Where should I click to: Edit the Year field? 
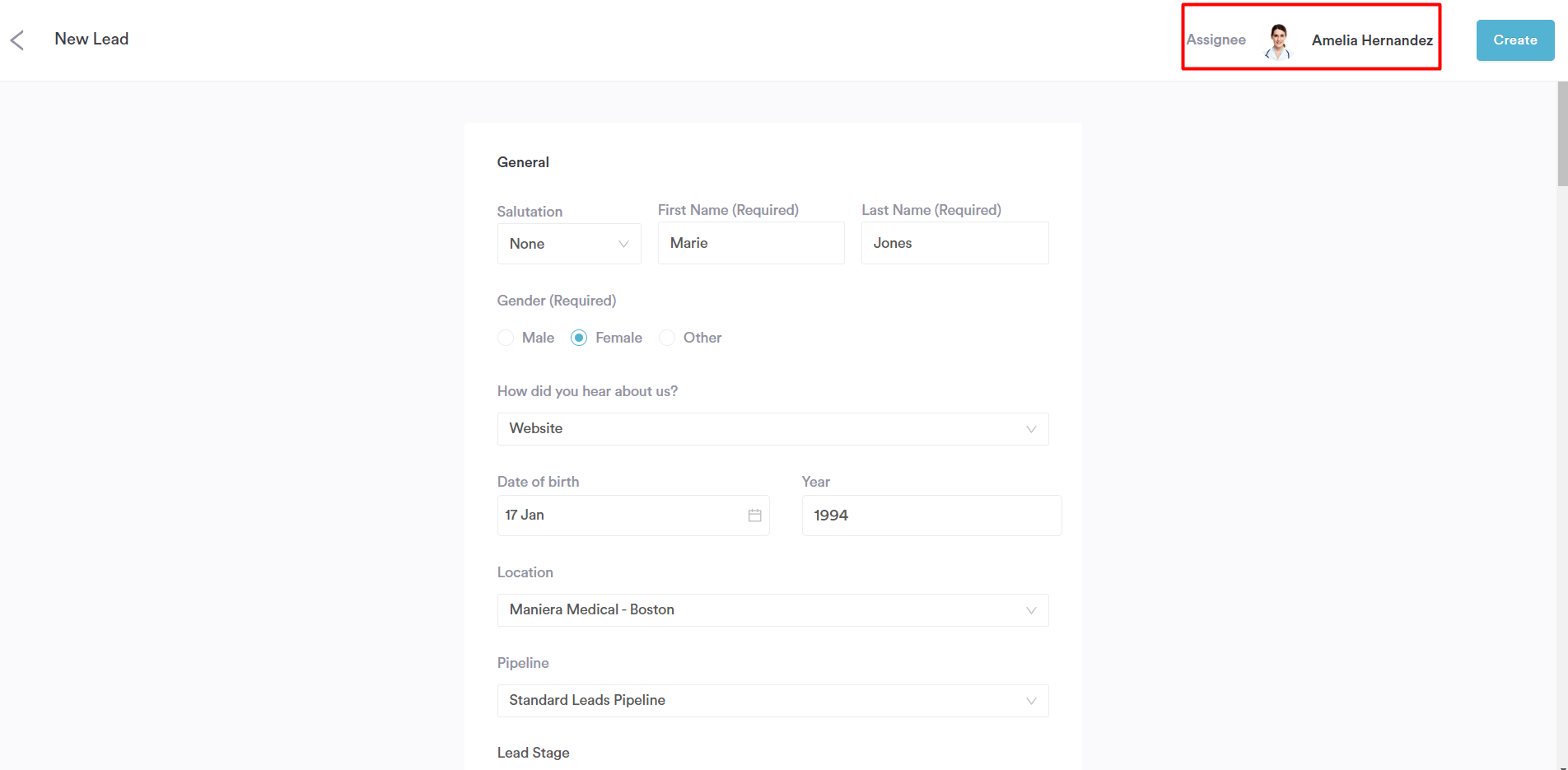[931, 516]
